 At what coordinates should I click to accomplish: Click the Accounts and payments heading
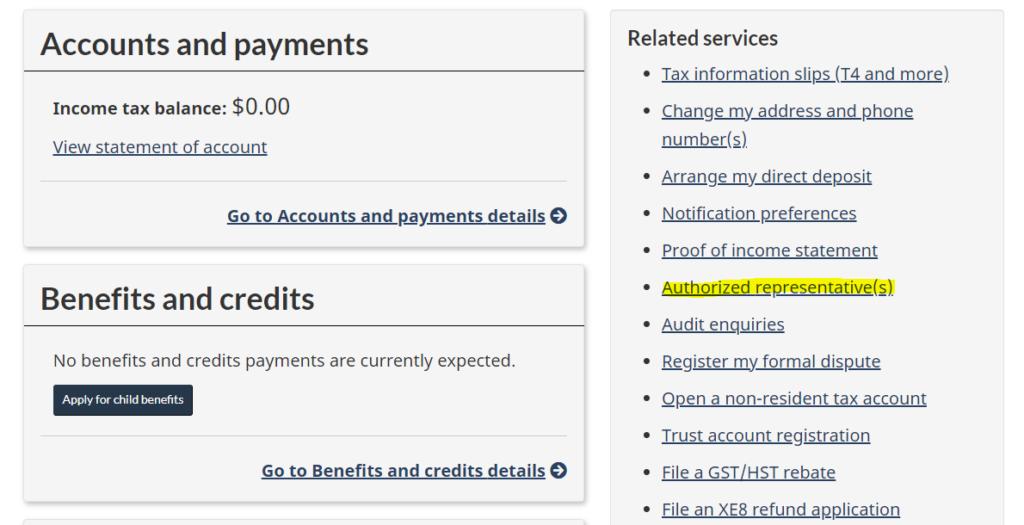click(204, 44)
